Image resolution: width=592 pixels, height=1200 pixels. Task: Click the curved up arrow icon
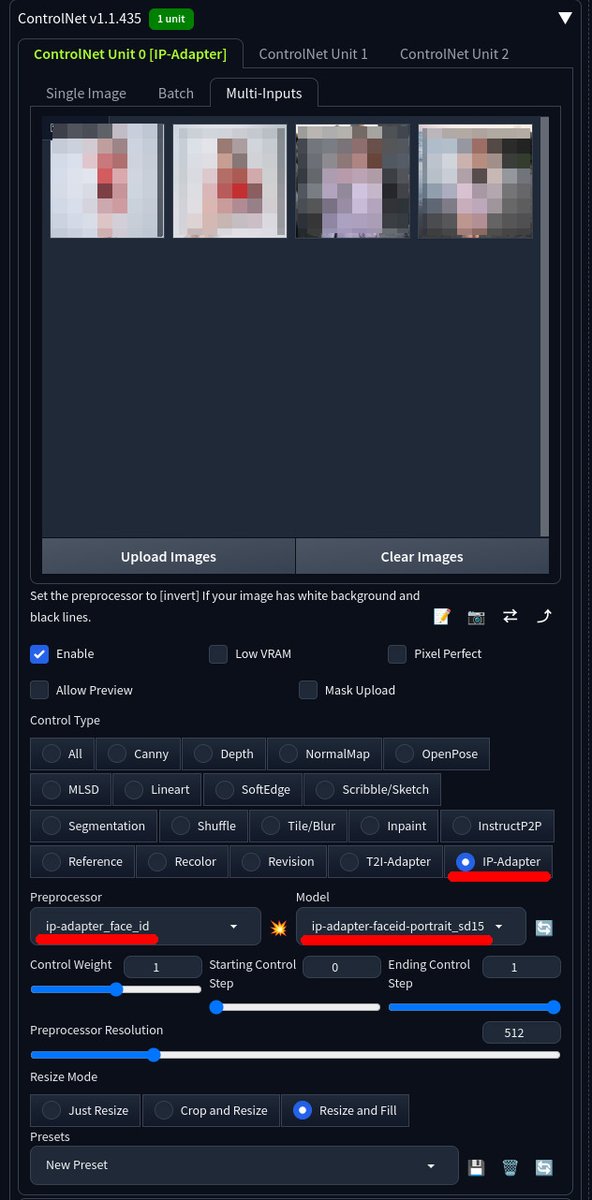click(x=544, y=617)
